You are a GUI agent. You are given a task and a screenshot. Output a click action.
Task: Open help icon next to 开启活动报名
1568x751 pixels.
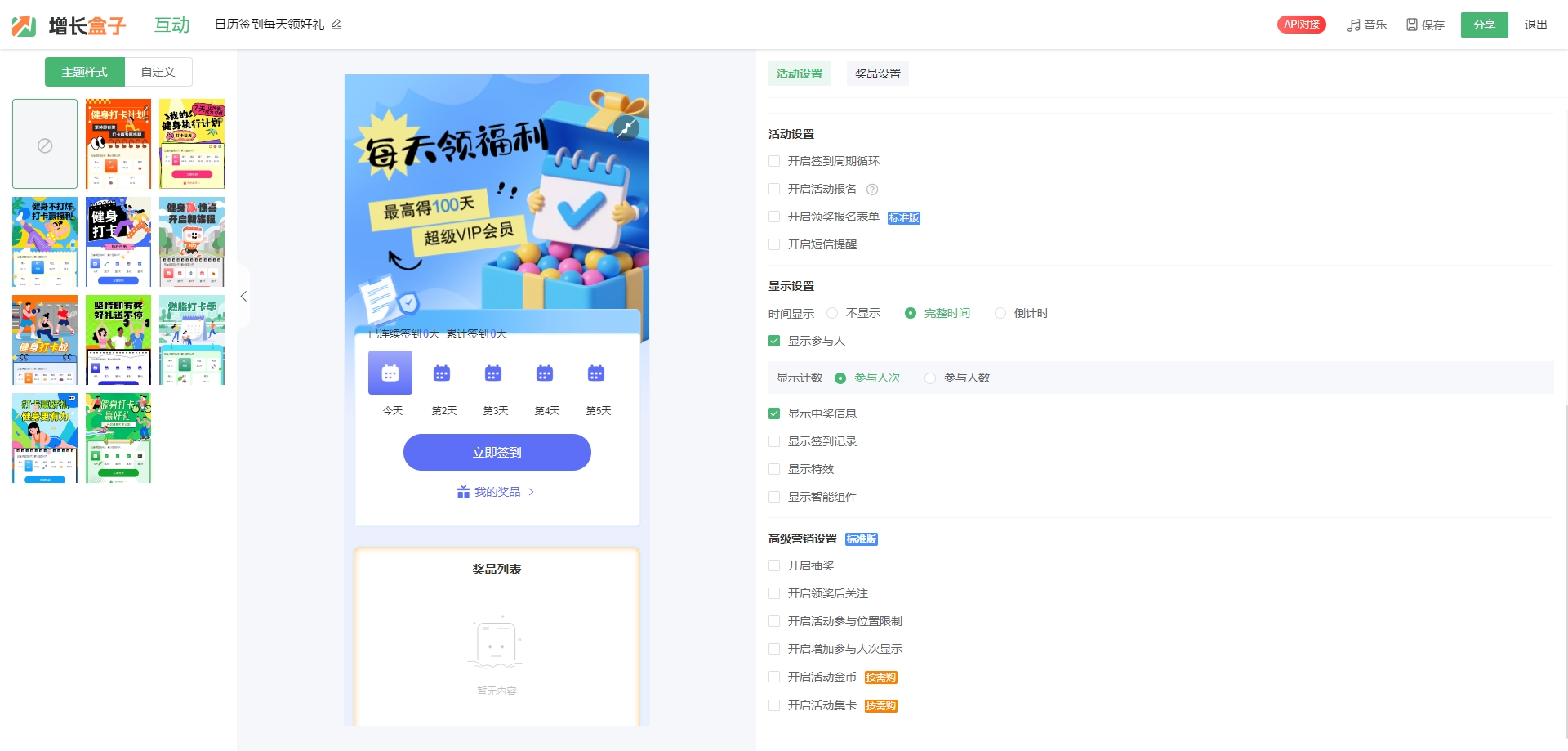pyautogui.click(x=872, y=190)
